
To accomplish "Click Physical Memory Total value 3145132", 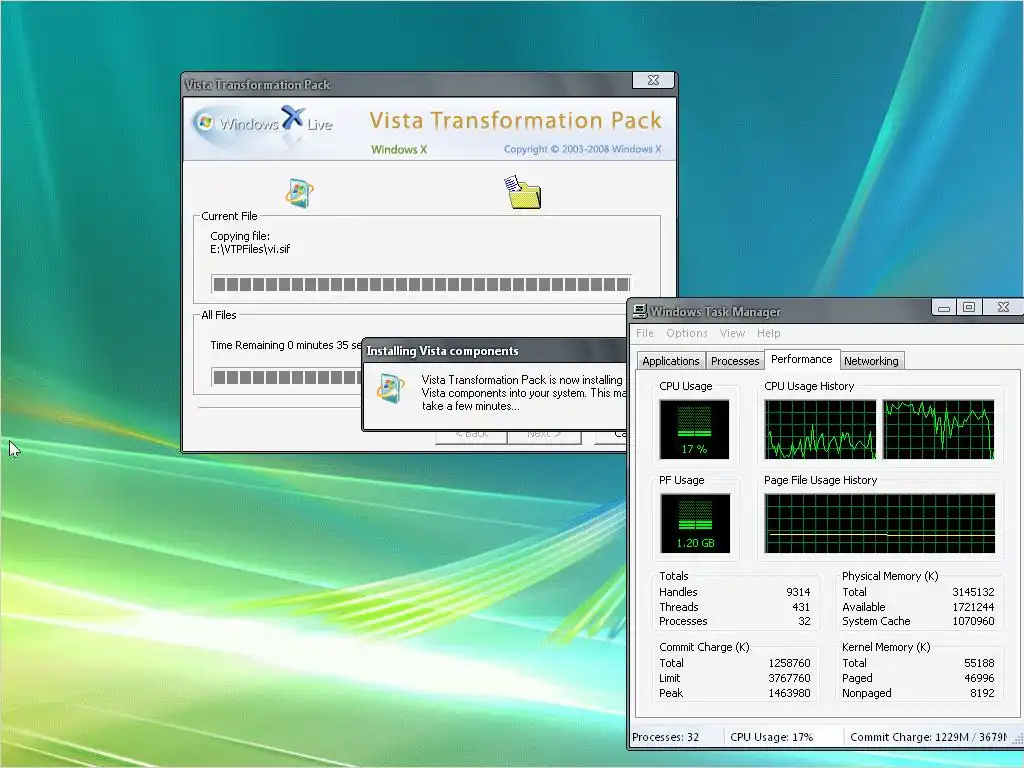I will [x=973, y=592].
